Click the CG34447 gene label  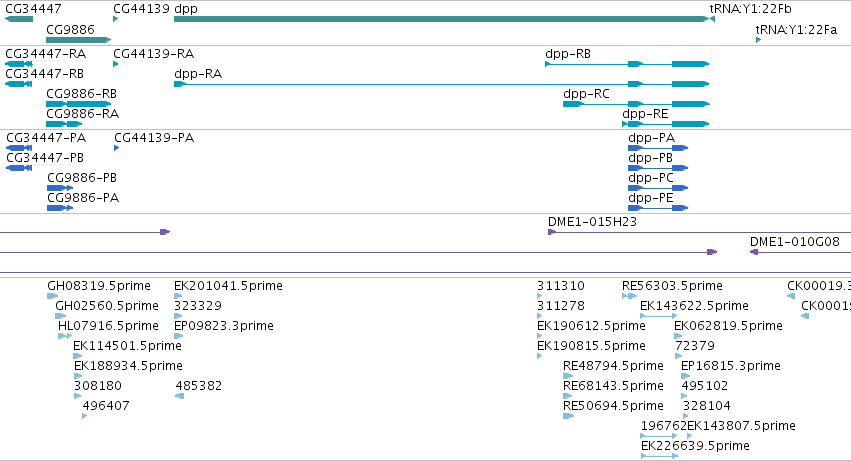(33, 9)
